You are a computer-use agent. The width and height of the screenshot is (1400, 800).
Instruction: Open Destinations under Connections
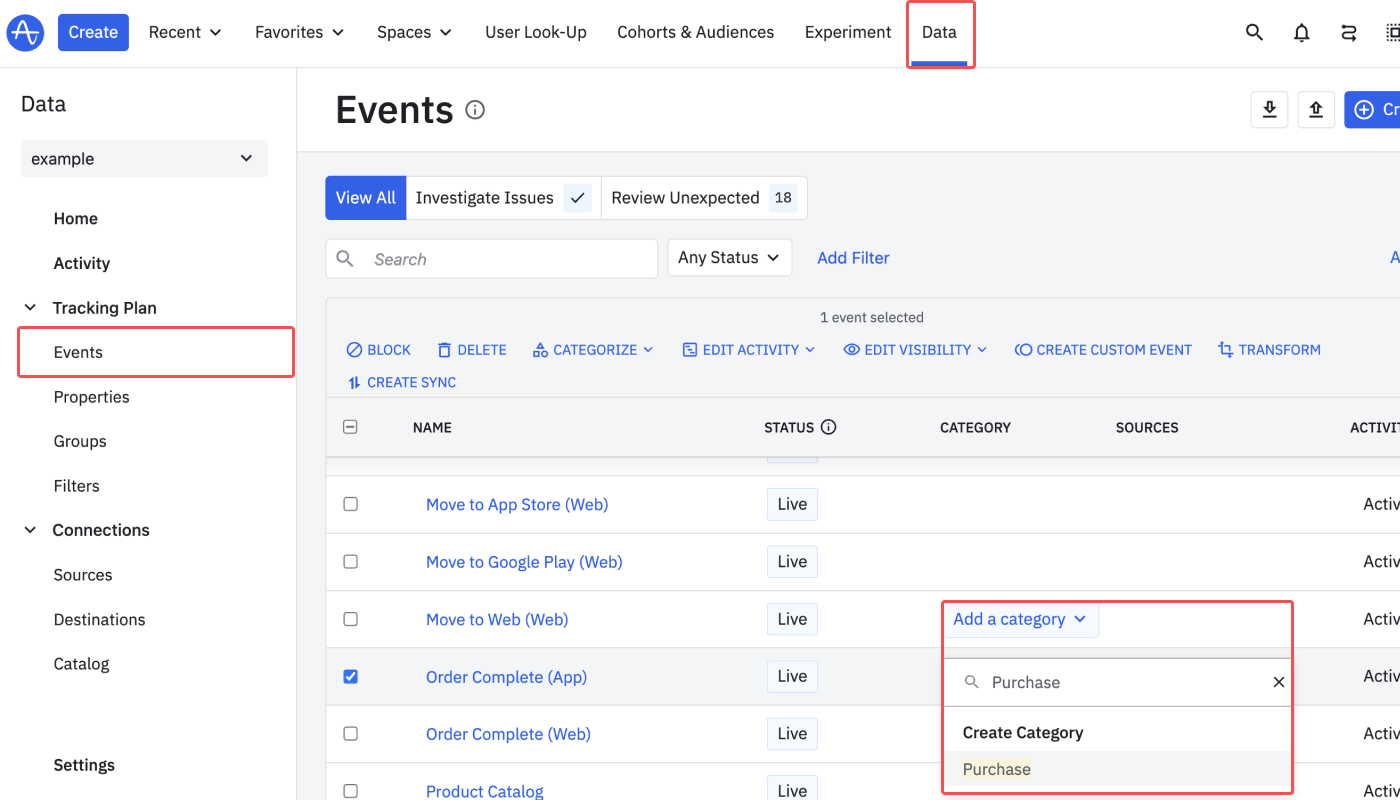(100, 619)
